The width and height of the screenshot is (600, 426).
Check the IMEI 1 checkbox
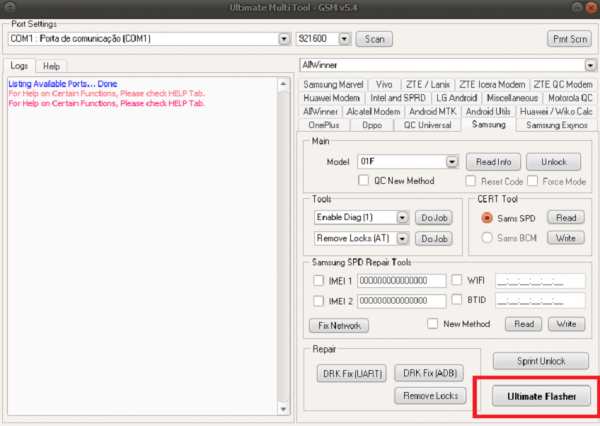[x=318, y=281]
